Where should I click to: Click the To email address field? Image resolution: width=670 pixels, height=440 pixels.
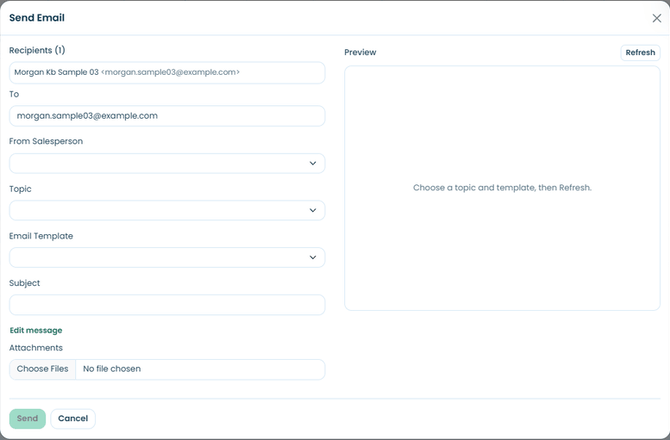pos(167,116)
